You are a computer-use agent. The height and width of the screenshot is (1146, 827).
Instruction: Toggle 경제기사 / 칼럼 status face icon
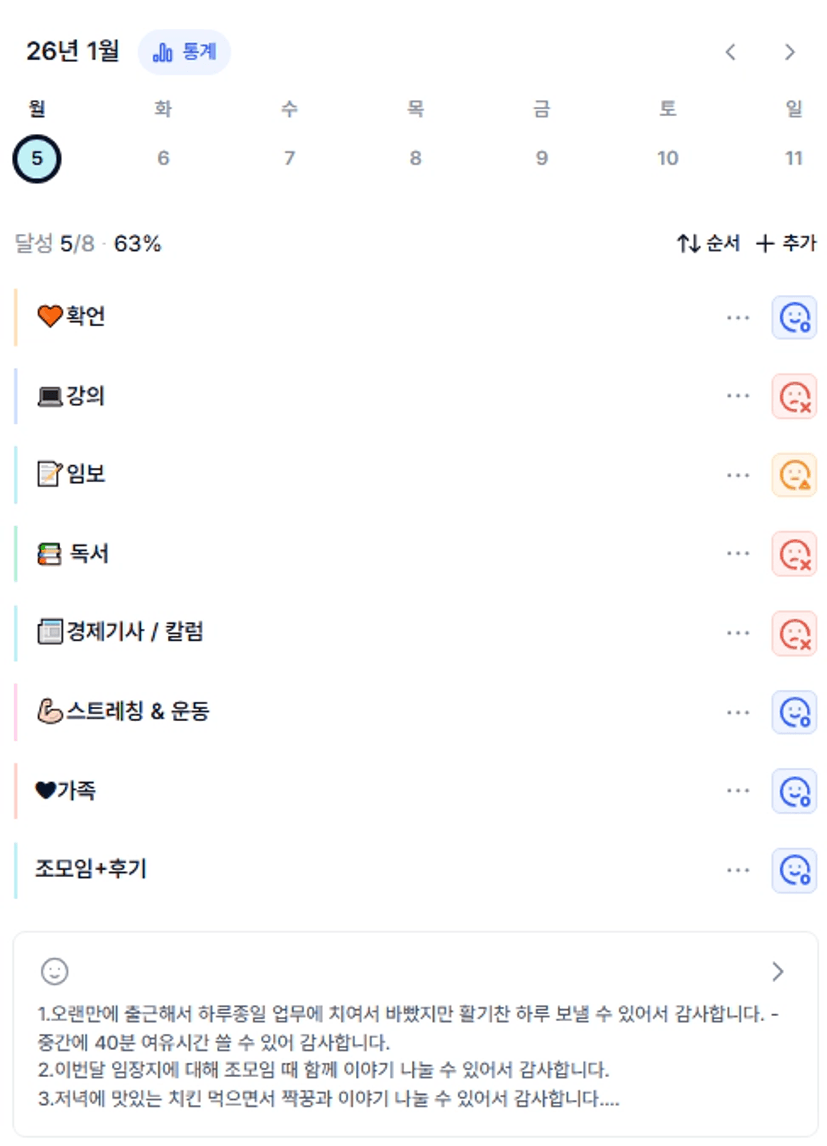(x=794, y=632)
